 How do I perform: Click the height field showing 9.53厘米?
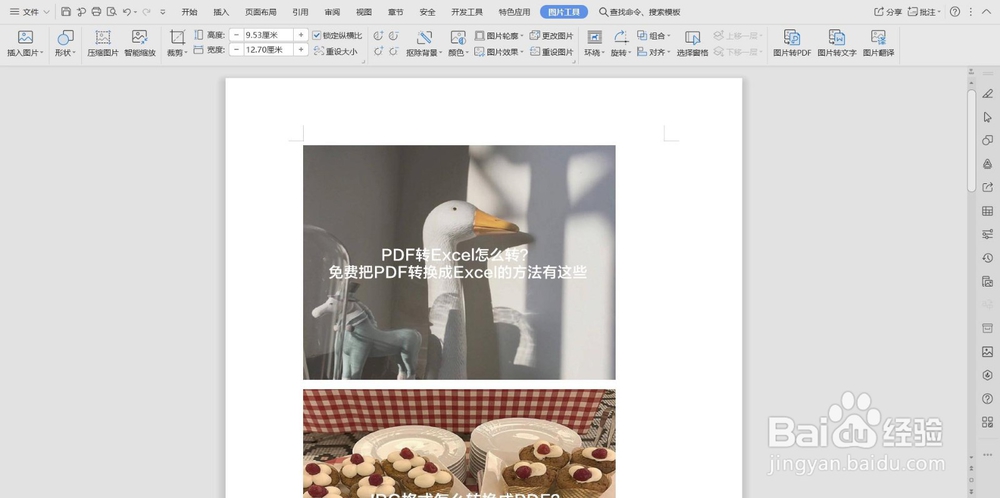click(x=268, y=35)
